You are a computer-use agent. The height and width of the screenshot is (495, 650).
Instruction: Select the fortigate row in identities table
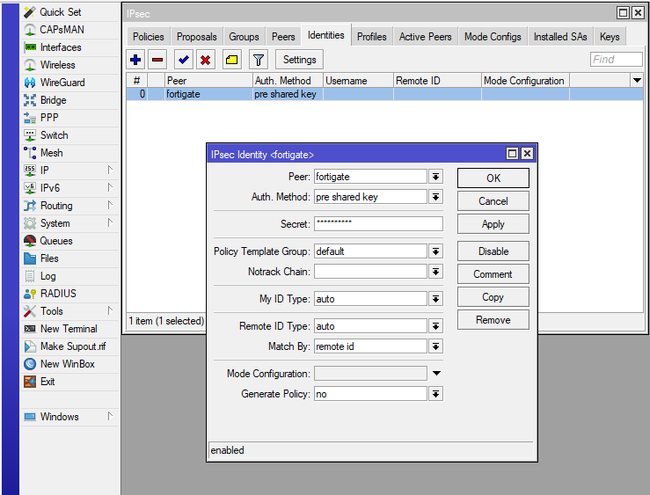pyautogui.click(x=200, y=94)
